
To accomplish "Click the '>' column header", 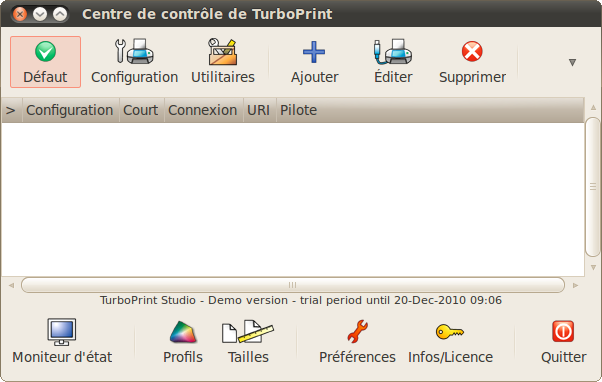I will click(12, 110).
